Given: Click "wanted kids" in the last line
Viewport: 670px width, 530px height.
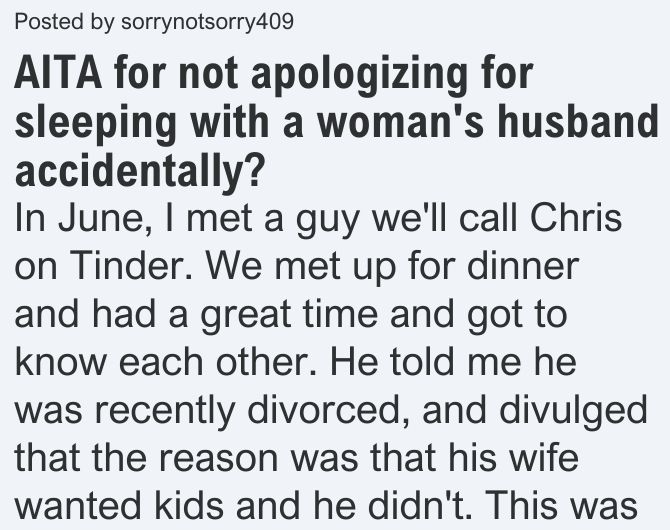Looking at the screenshot, I should click(119, 506).
